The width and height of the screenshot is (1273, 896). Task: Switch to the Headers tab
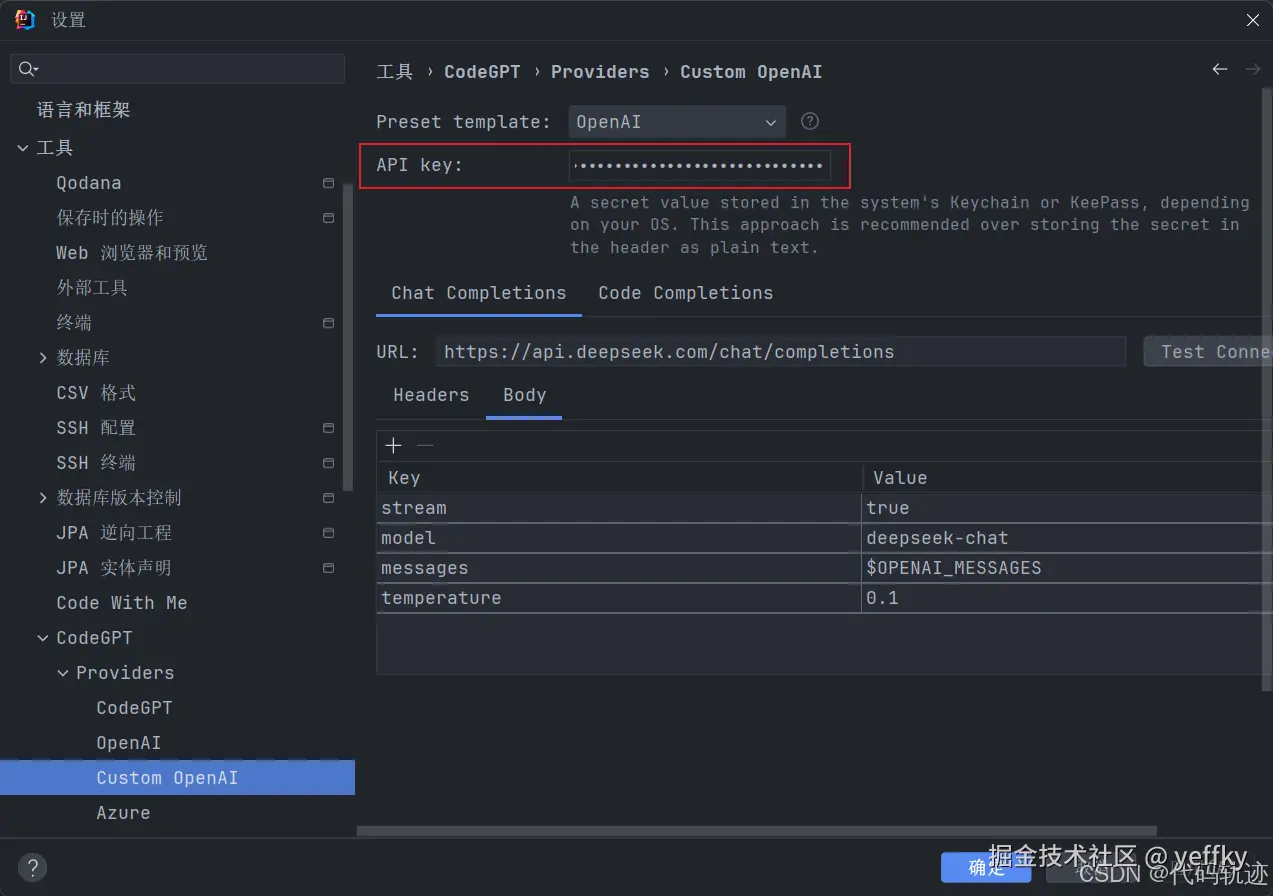pos(431,395)
